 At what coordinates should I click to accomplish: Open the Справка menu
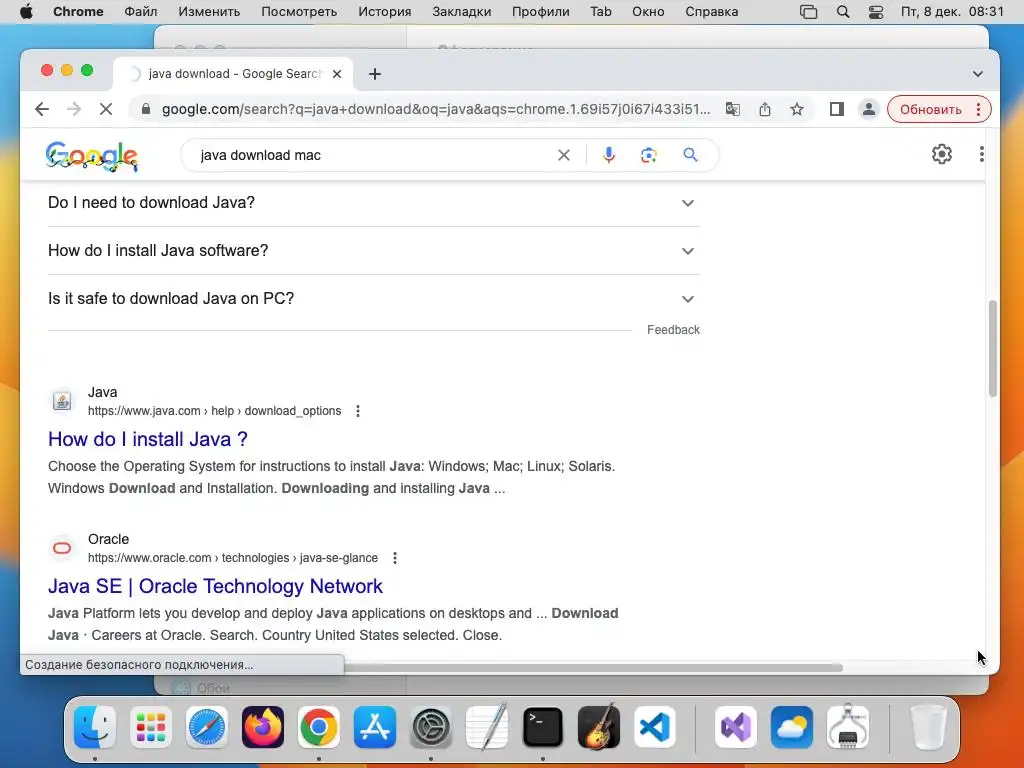tap(712, 12)
